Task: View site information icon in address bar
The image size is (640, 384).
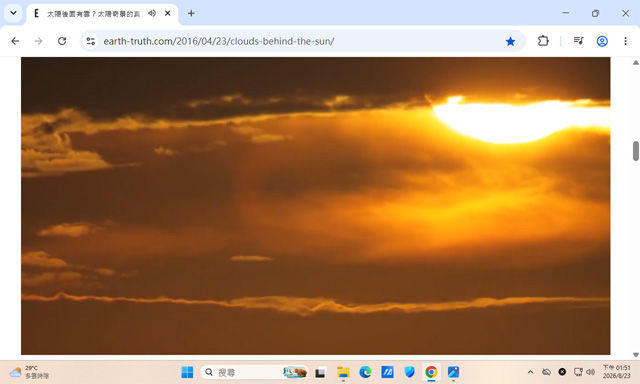Action: pos(91,41)
